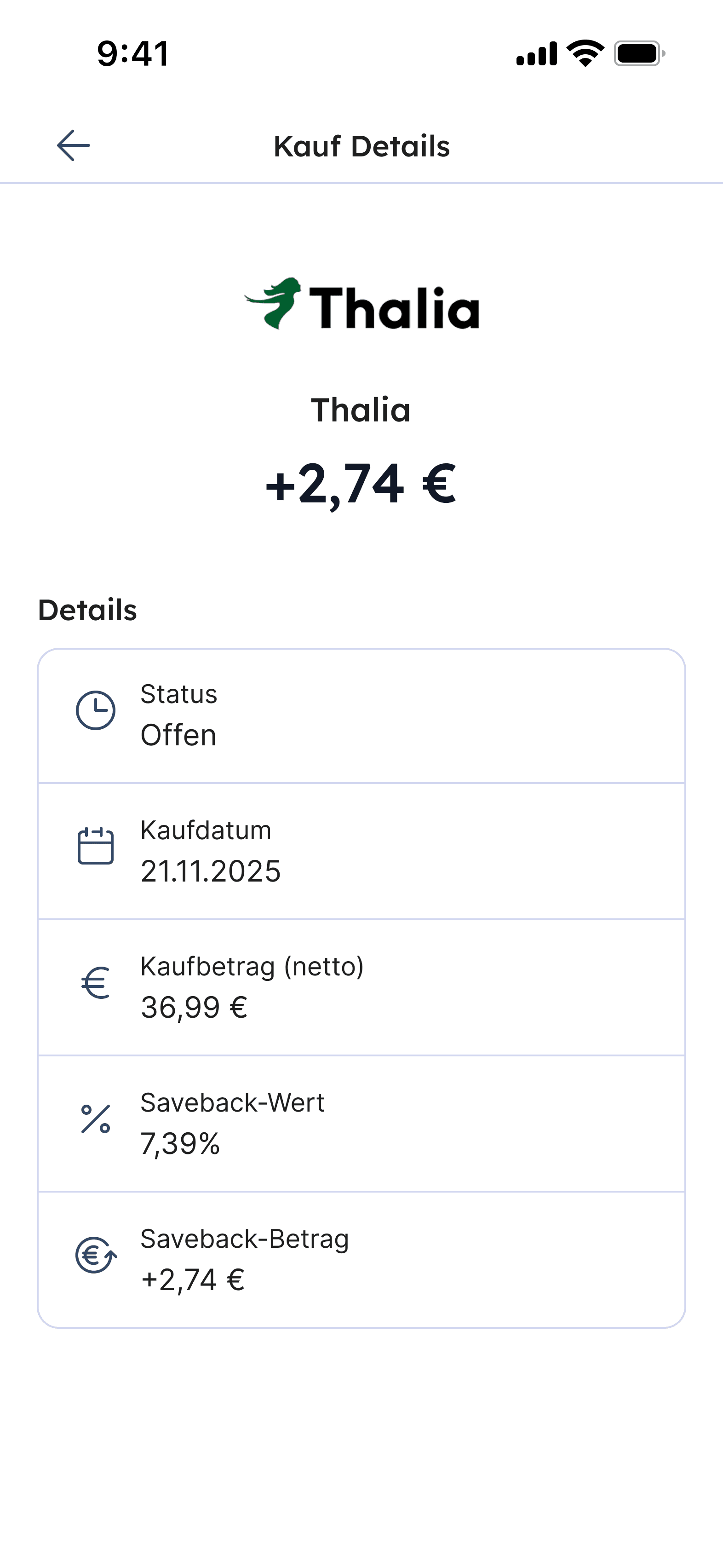The width and height of the screenshot is (723, 1568).
Task: Click the Kaufdatum calendar icon
Action: [96, 846]
